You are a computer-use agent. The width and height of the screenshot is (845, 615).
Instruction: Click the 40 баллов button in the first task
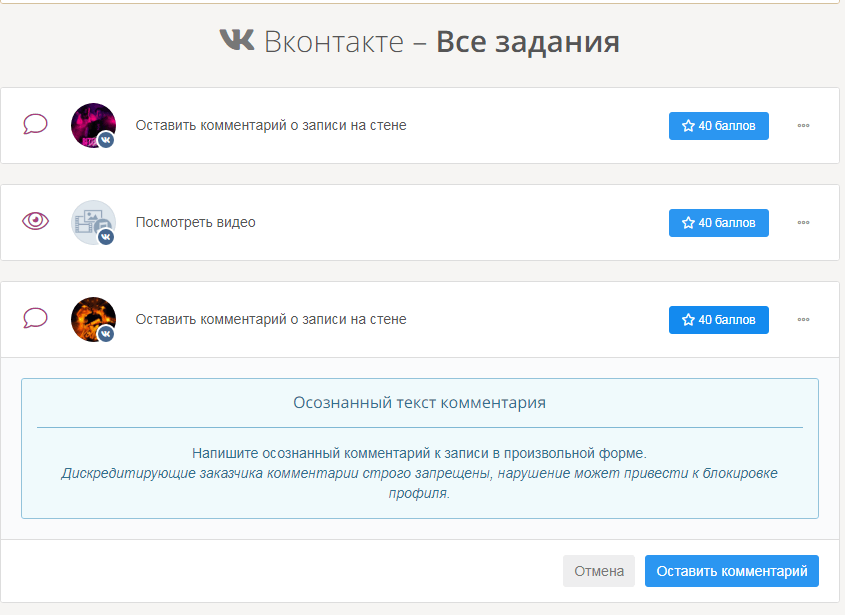[x=718, y=126]
